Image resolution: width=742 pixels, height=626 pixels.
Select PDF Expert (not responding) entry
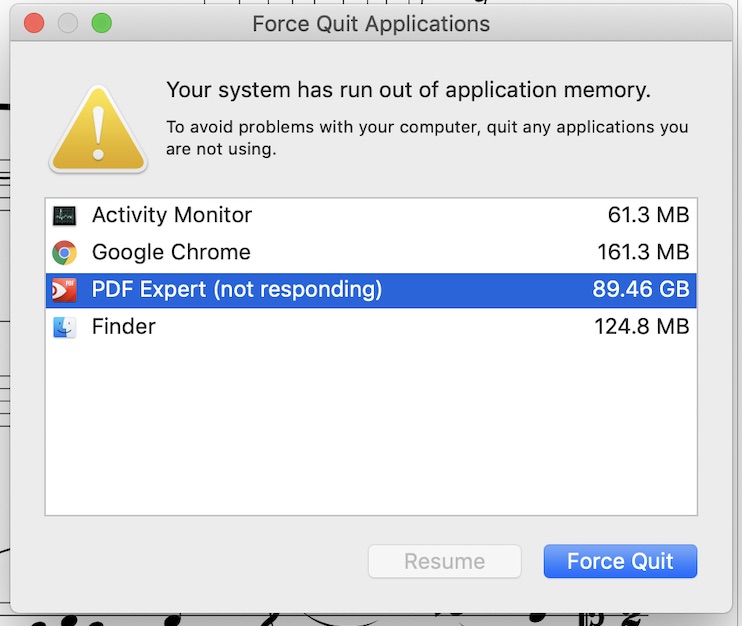point(371,290)
